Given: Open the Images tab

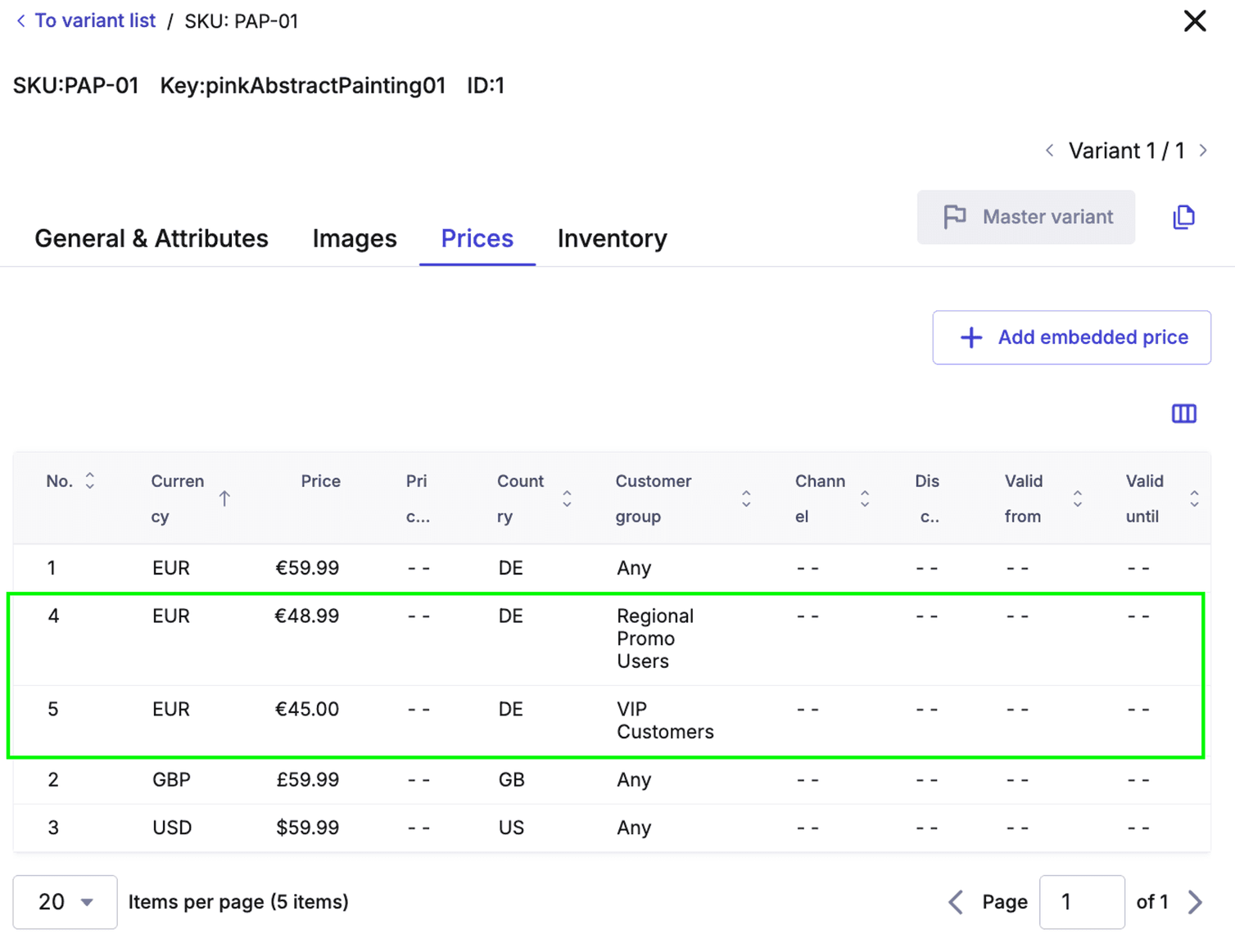Looking at the screenshot, I should pyautogui.click(x=354, y=238).
